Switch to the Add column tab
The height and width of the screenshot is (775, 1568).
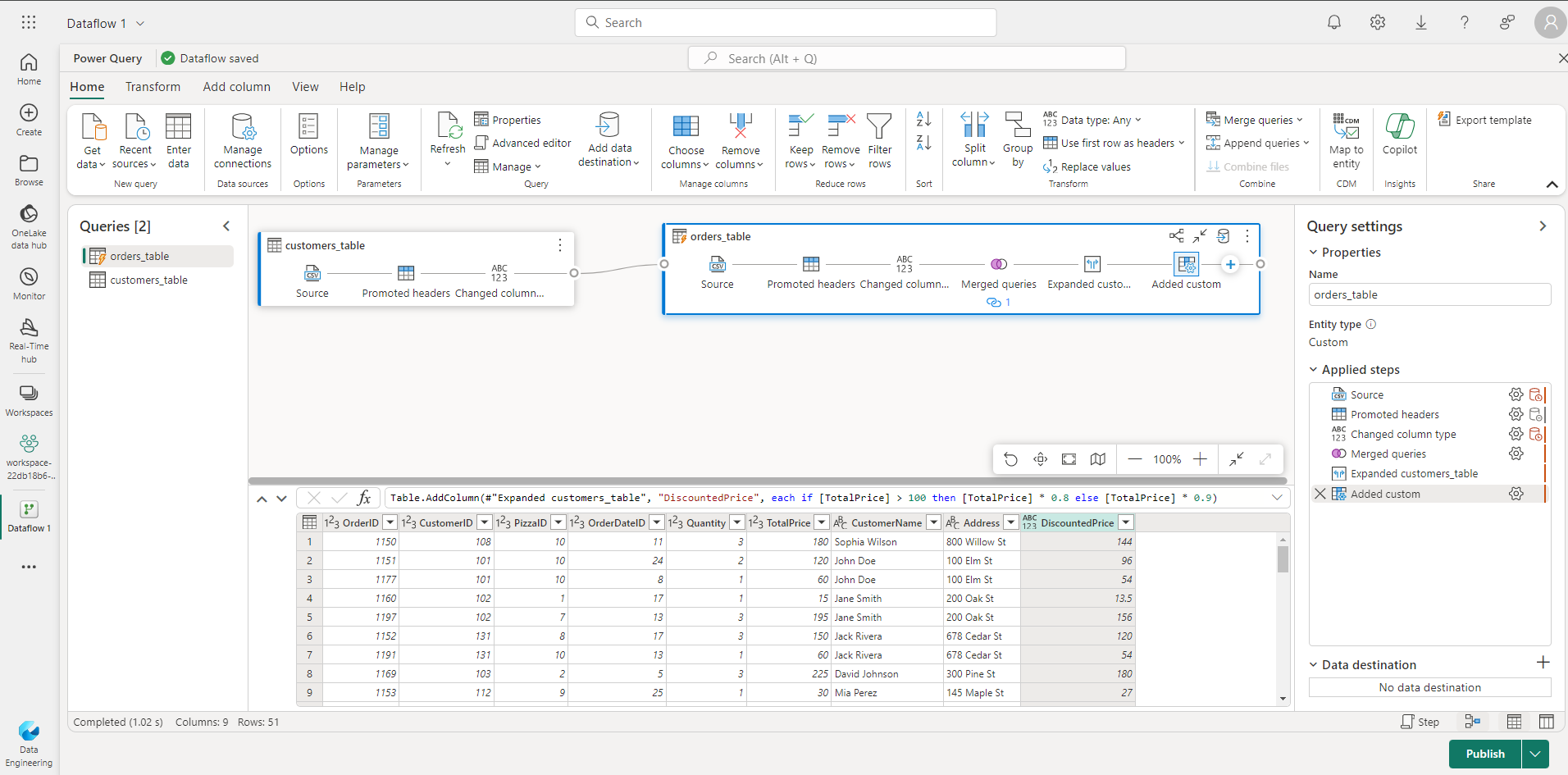click(x=236, y=87)
